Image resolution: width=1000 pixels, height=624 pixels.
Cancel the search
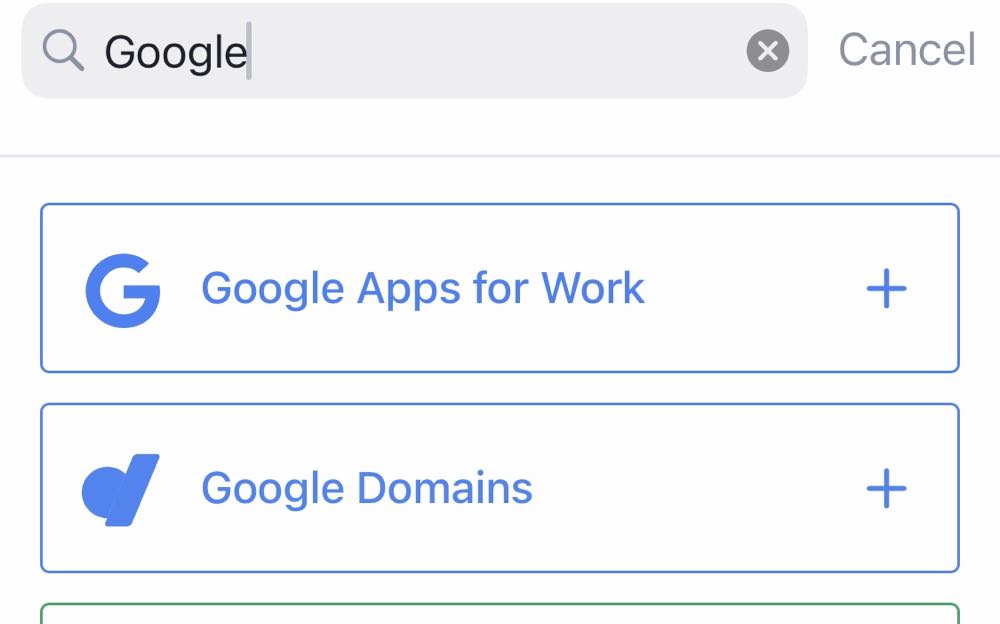click(906, 50)
